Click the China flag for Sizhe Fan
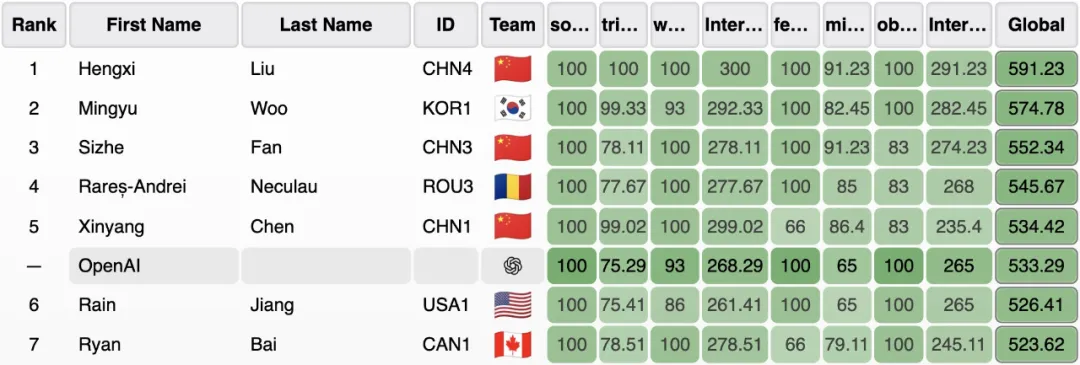This screenshot has width=1080, height=365. point(513,147)
